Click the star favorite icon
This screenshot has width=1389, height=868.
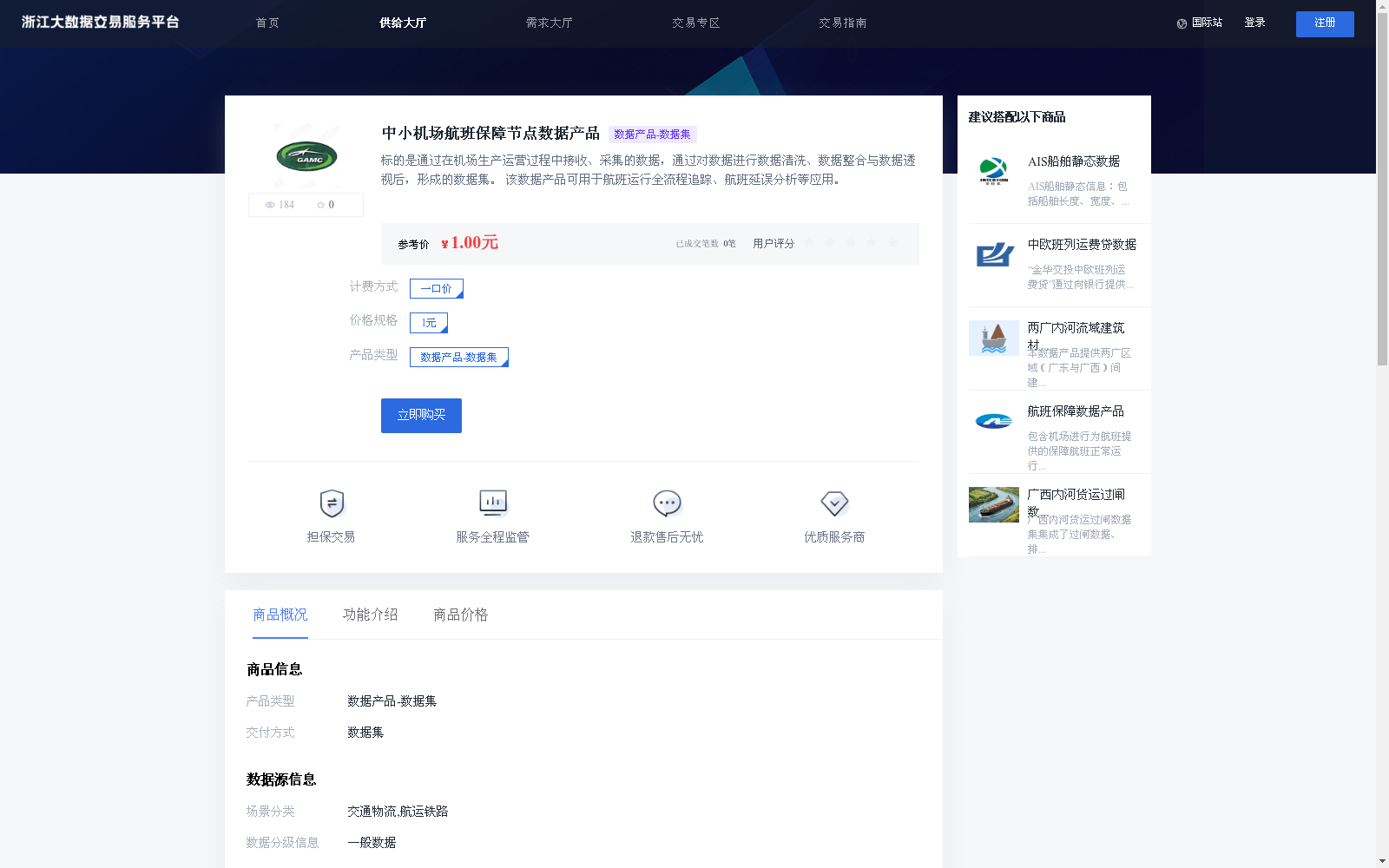click(x=320, y=205)
